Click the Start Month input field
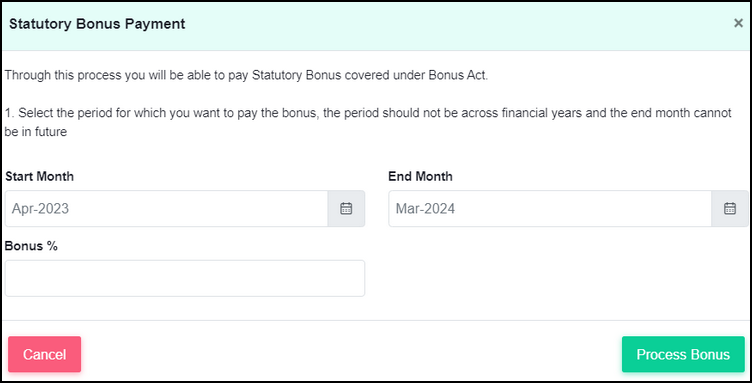752x383 pixels. point(166,209)
